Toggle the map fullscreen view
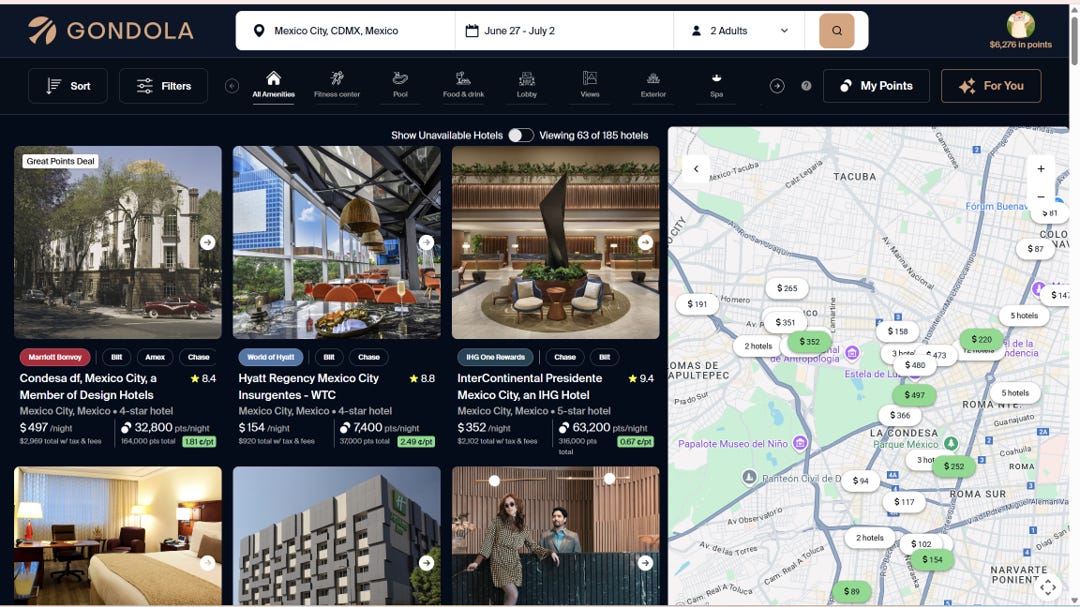Screen dimensions: 1080x607 [x=1048, y=587]
